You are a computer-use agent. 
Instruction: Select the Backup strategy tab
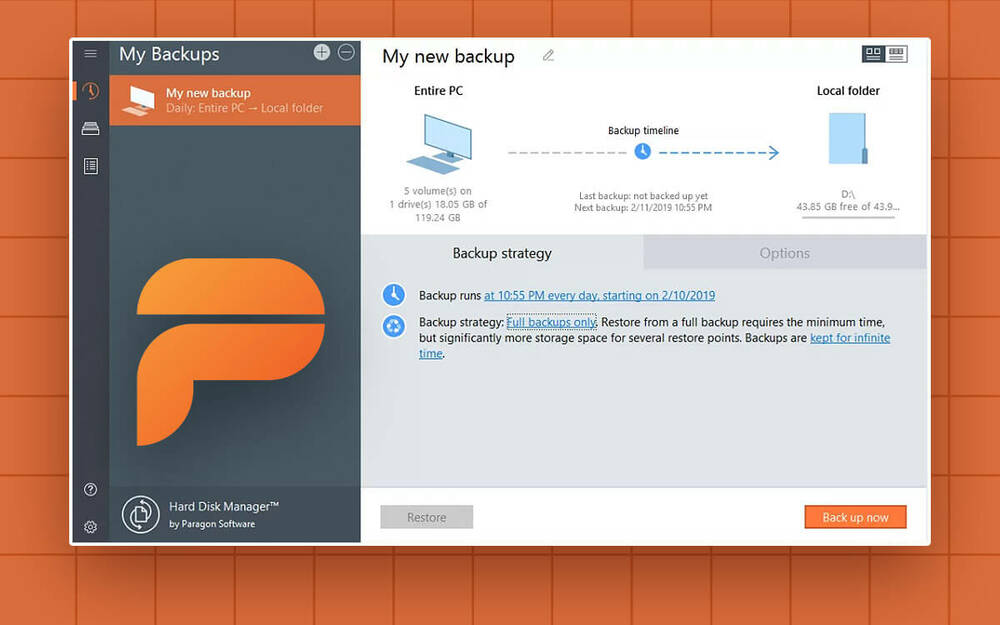coord(502,253)
